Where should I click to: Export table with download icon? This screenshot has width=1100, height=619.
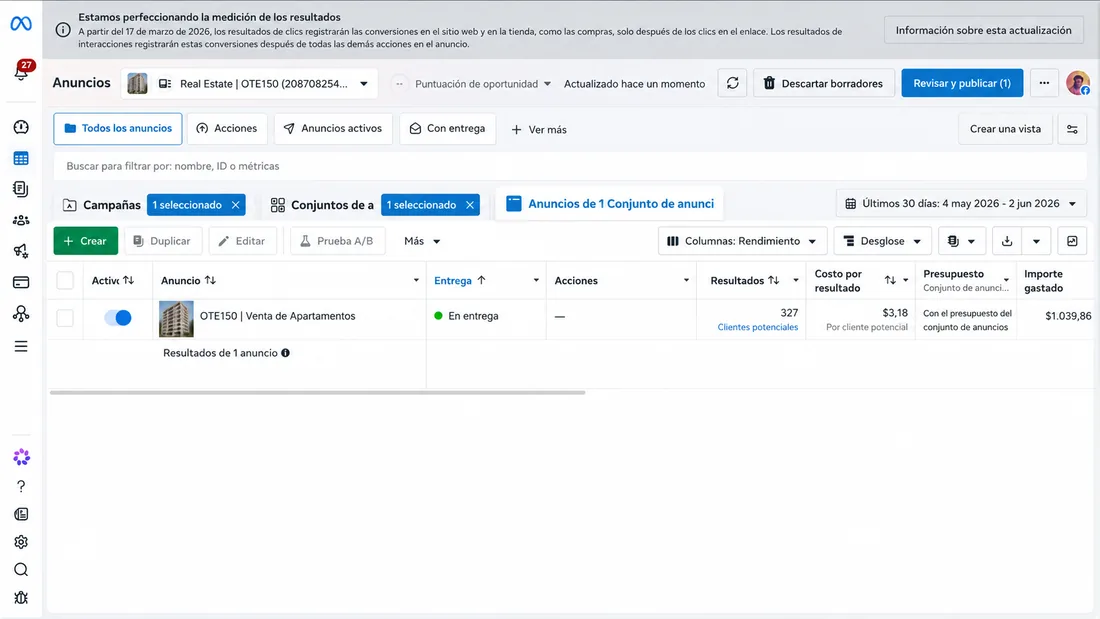point(1007,241)
